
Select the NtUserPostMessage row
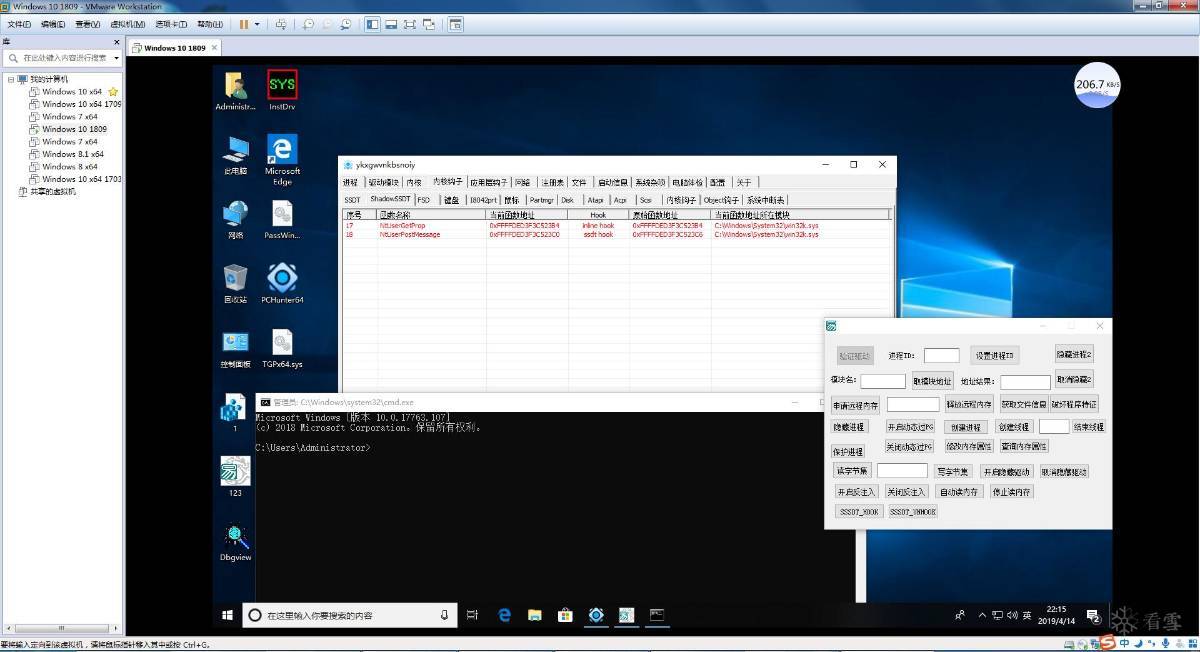[x=616, y=234]
